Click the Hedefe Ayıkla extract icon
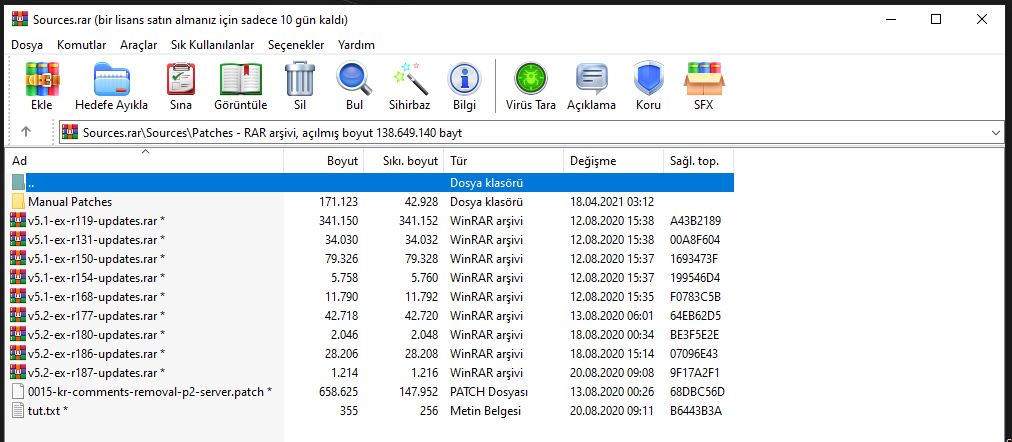 tap(112, 79)
